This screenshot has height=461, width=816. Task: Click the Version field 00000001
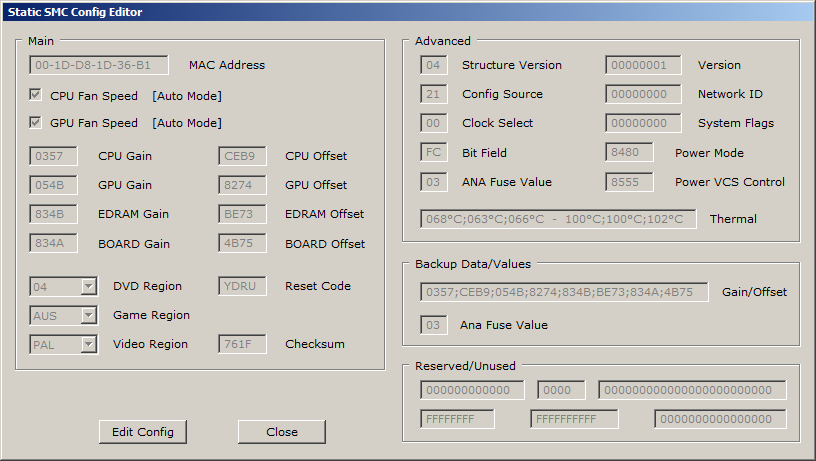643,65
